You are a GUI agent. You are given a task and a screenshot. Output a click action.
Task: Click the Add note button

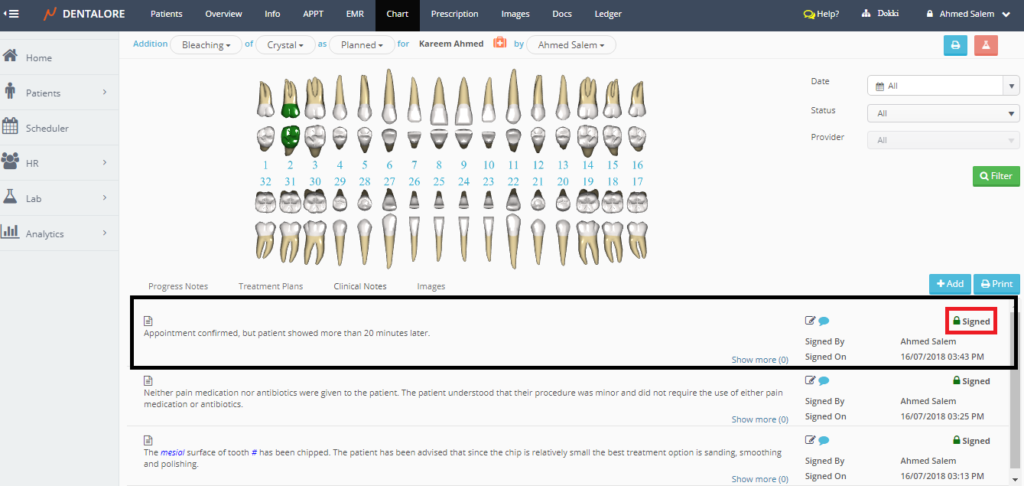(x=949, y=285)
